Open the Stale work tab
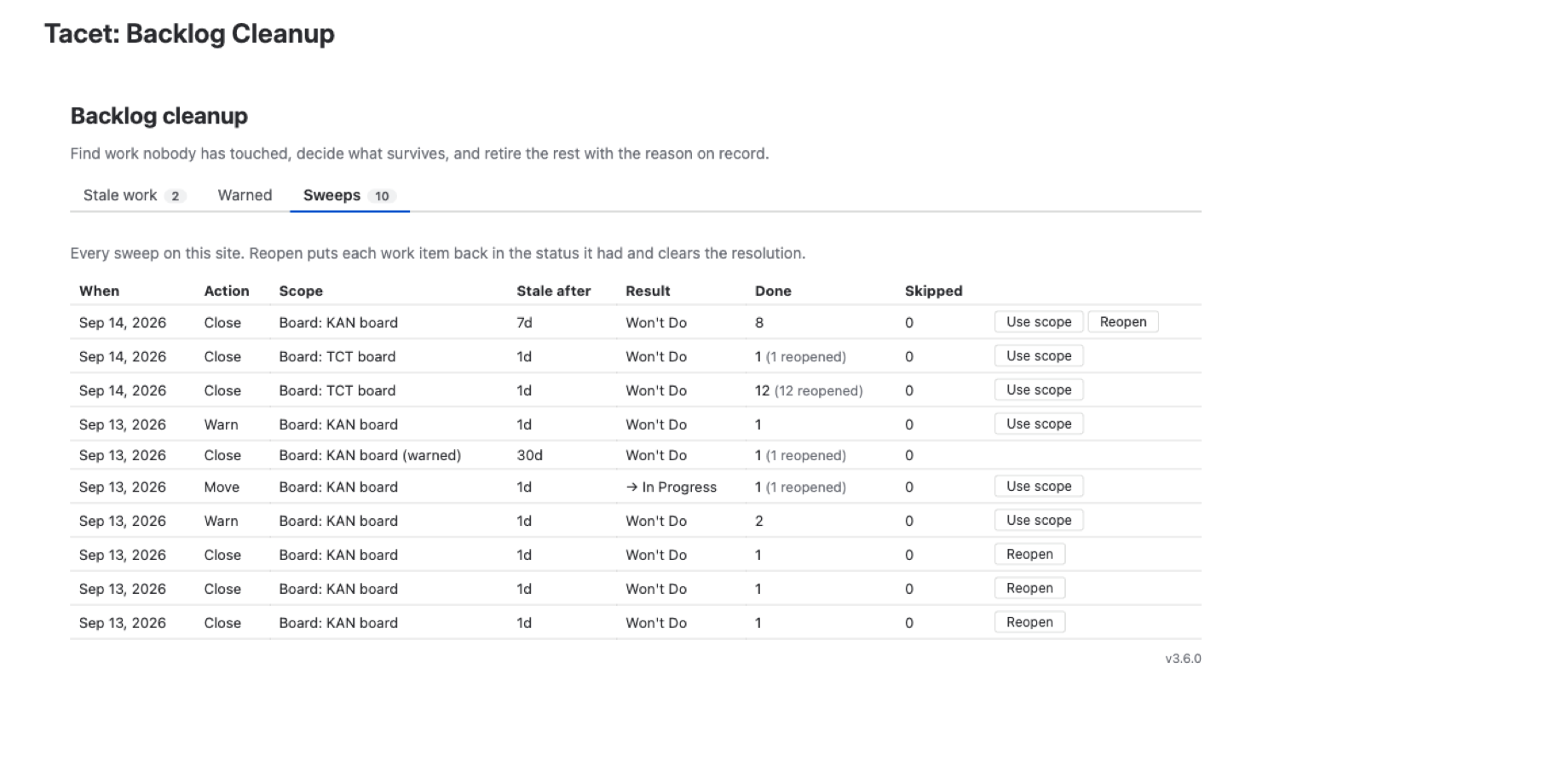 coord(134,195)
